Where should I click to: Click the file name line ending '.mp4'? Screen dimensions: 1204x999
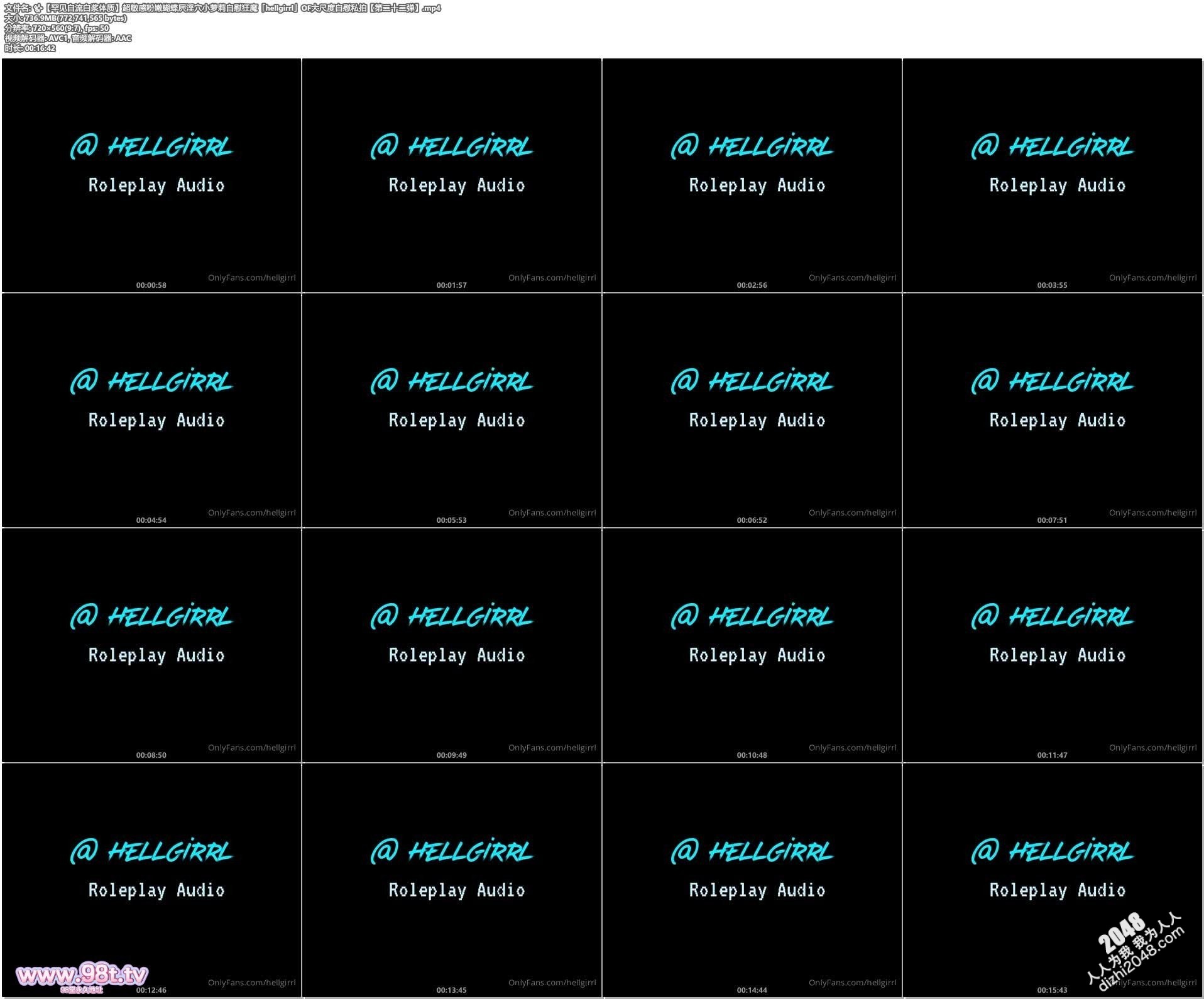222,8
